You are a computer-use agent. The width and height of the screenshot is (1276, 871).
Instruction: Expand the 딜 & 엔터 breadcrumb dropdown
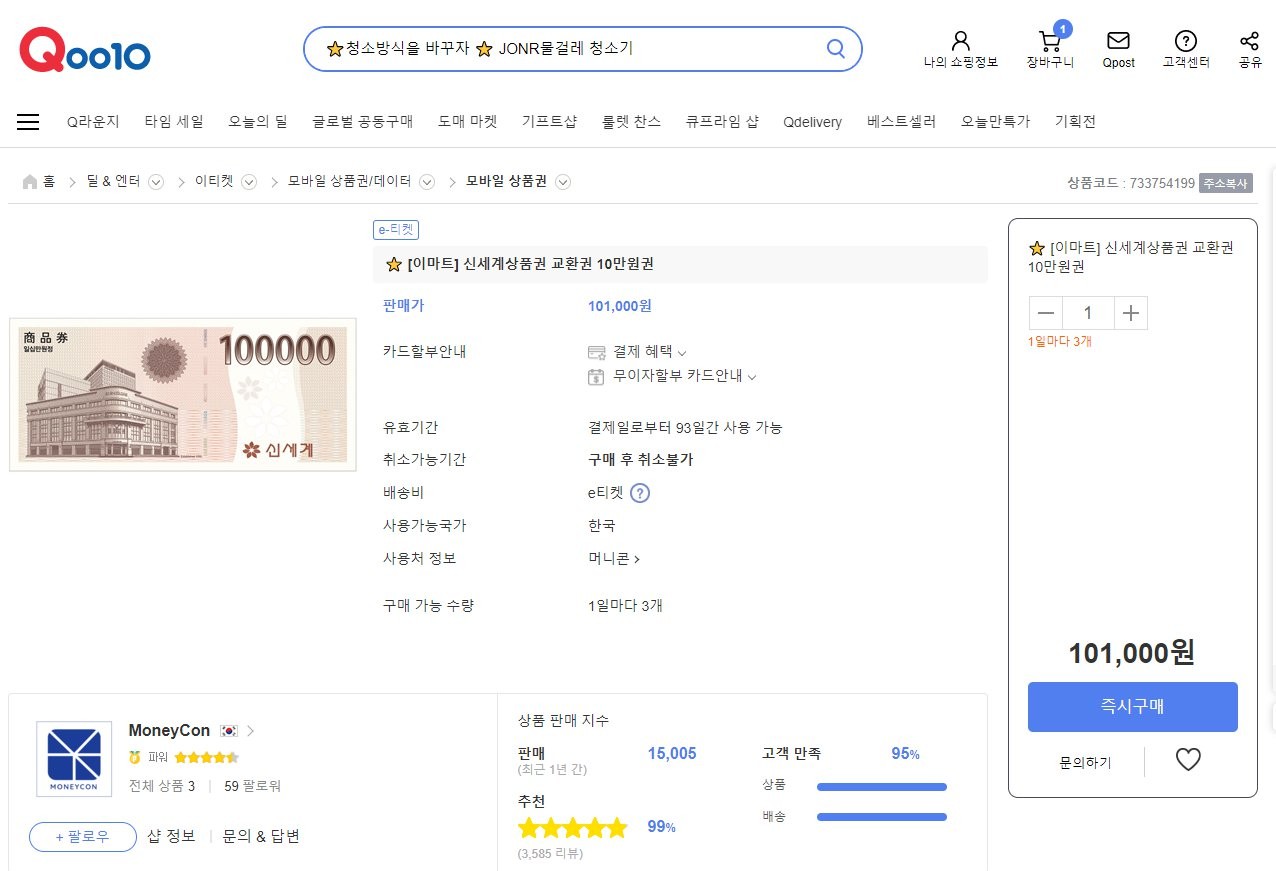(156, 182)
